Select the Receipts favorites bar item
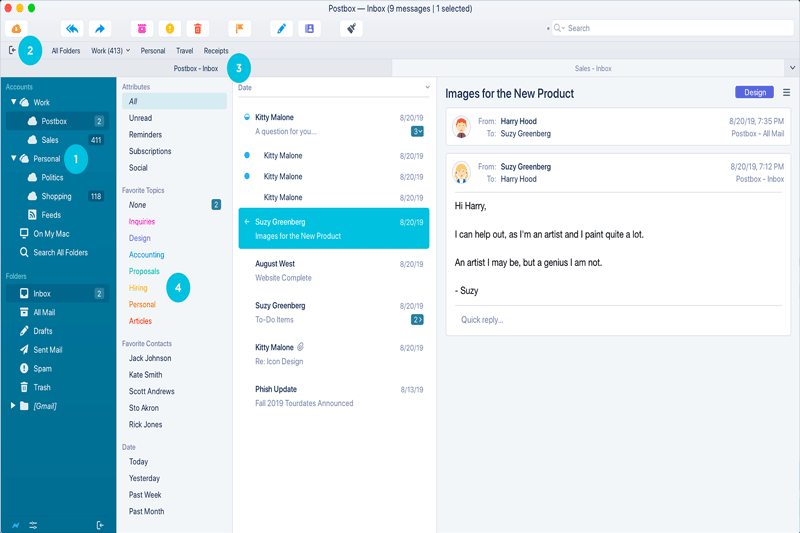This screenshot has height=533, width=800. coord(216,50)
